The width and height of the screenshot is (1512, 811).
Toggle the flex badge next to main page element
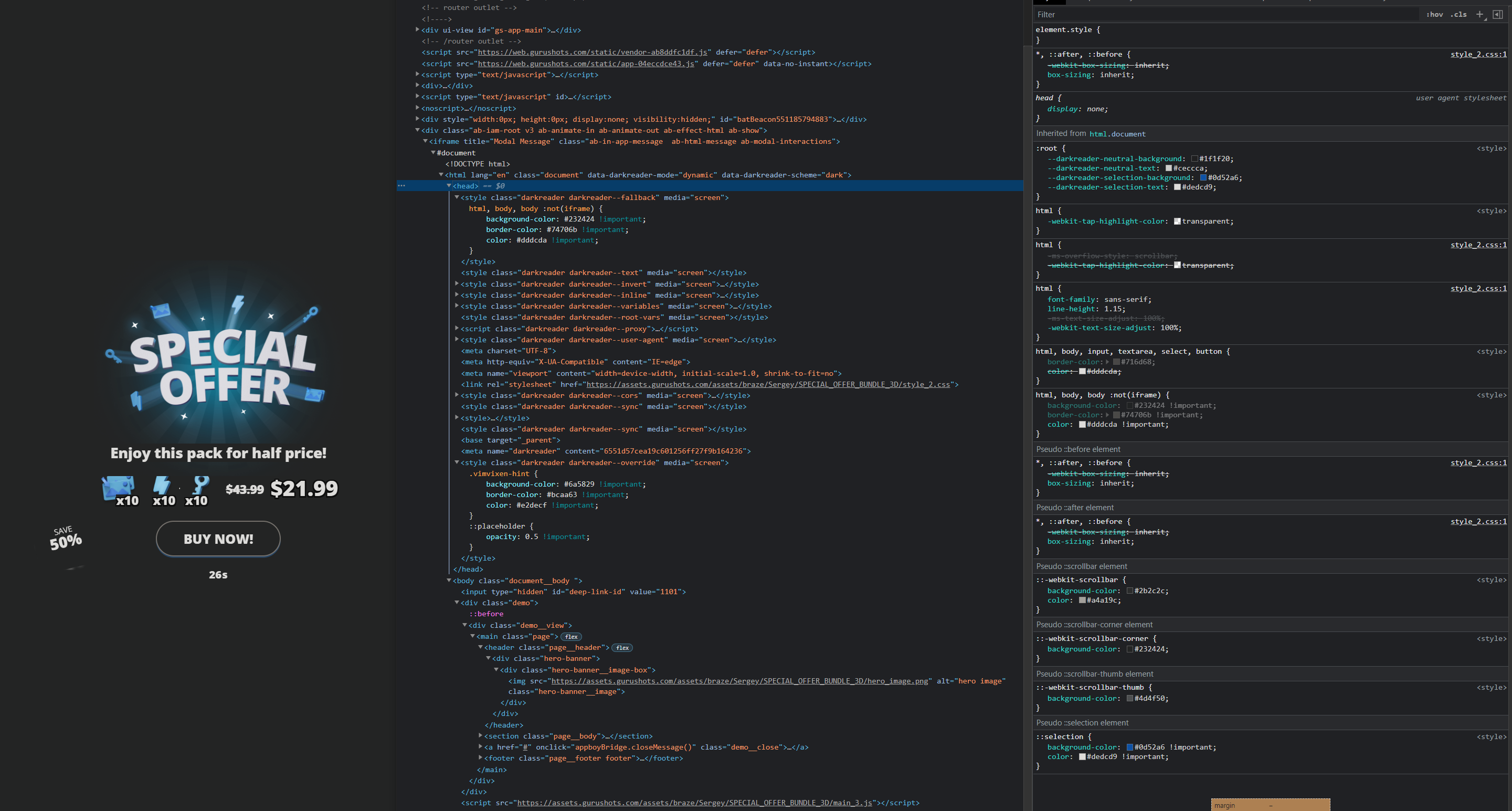tap(570, 637)
